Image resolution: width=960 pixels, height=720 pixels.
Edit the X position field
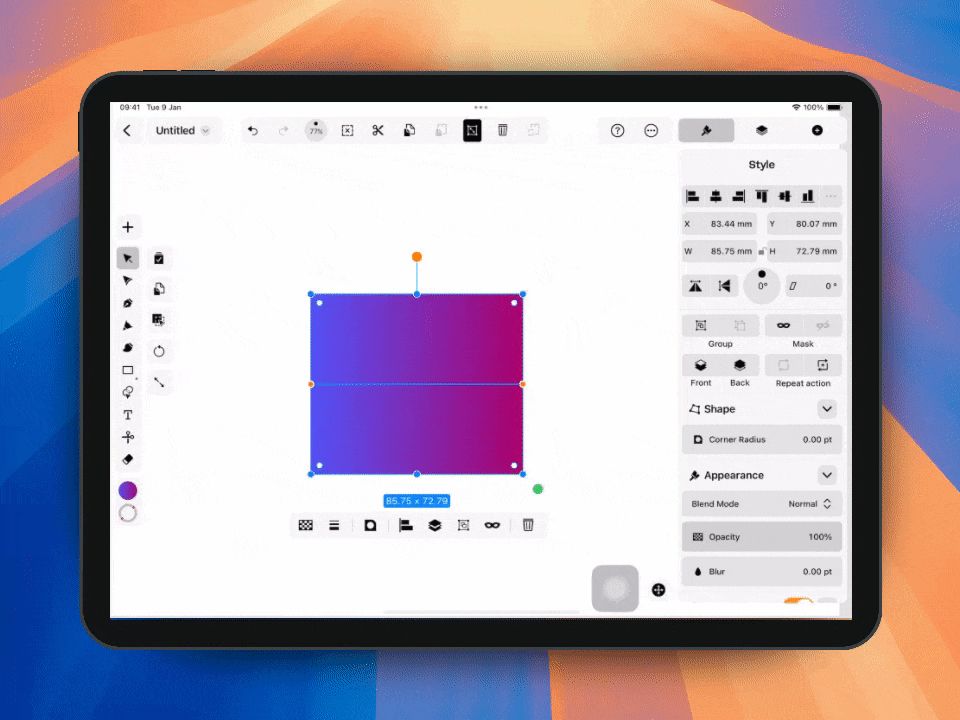point(719,224)
